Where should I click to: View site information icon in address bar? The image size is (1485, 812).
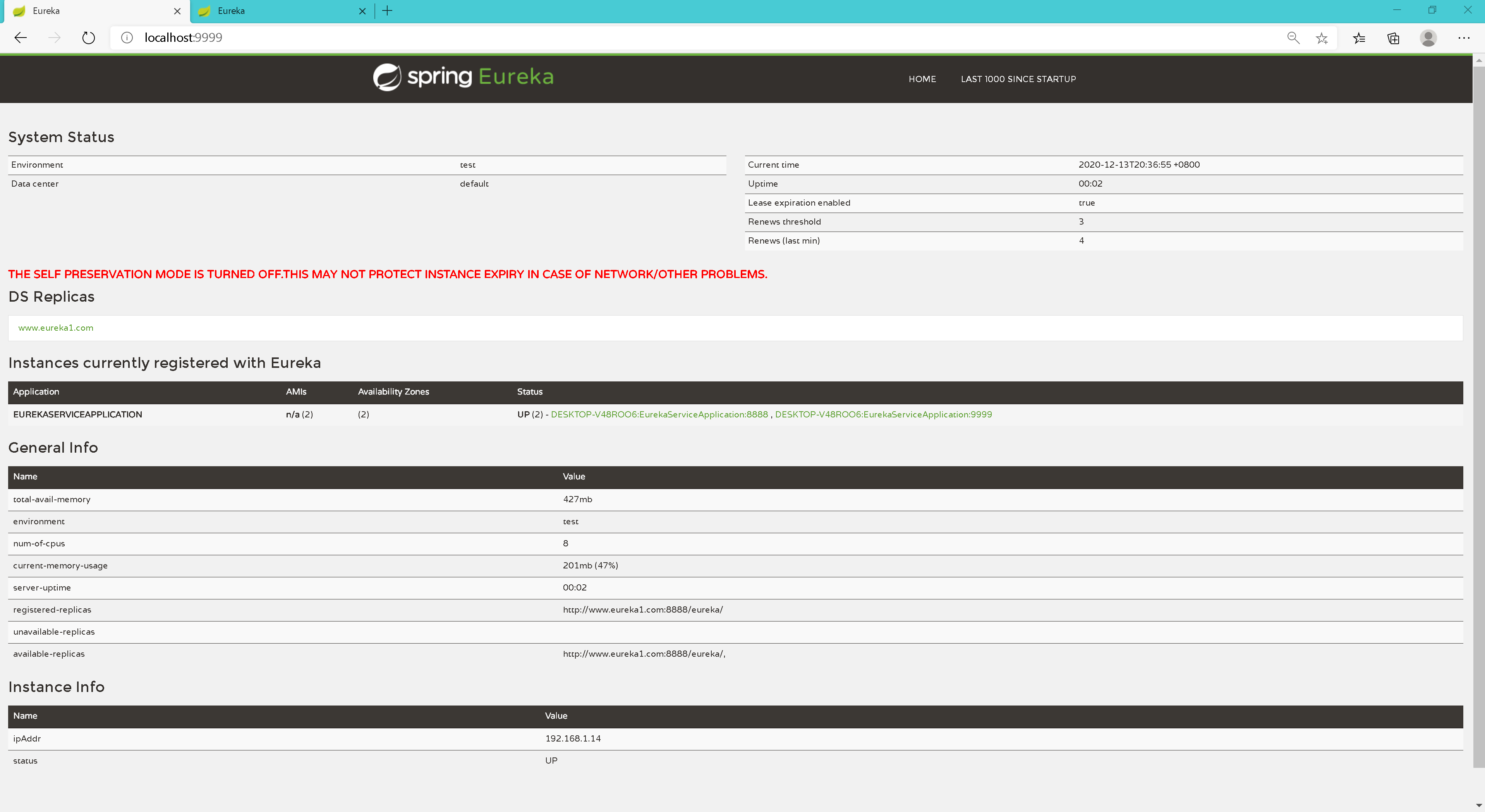[127, 38]
